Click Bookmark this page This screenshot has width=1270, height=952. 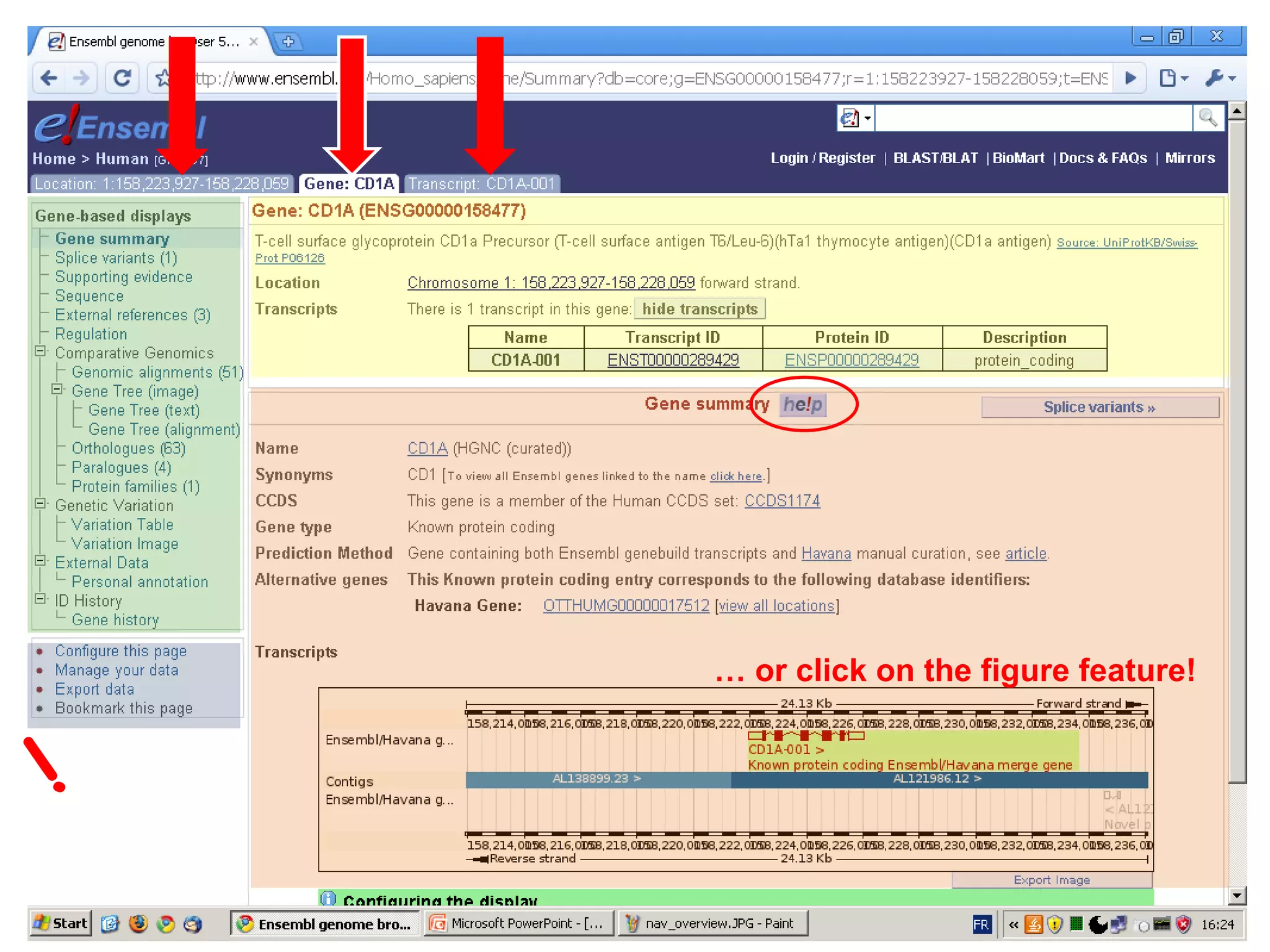pyautogui.click(x=123, y=709)
